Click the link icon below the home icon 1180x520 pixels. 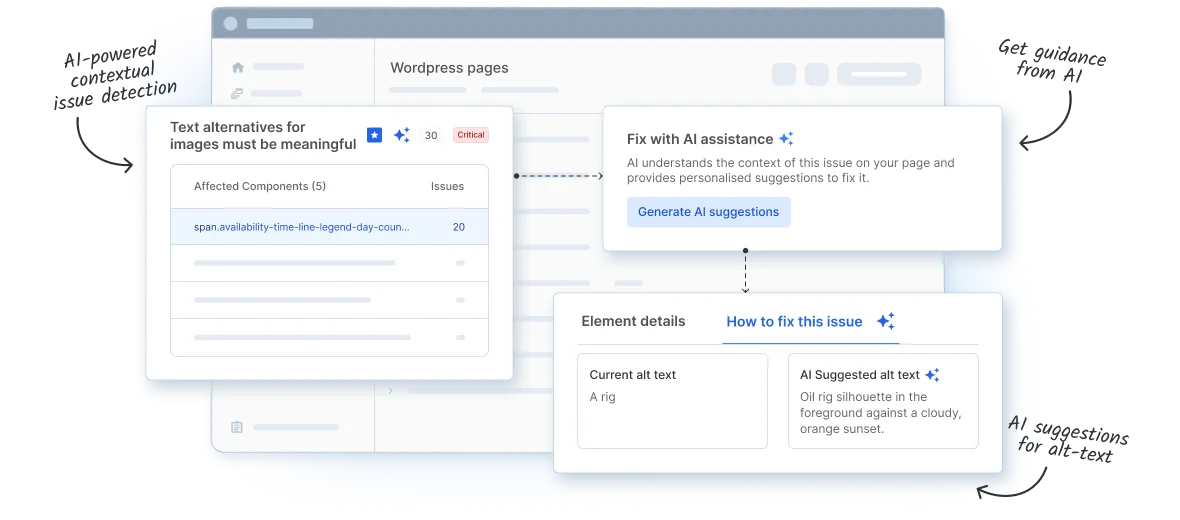(x=238, y=94)
